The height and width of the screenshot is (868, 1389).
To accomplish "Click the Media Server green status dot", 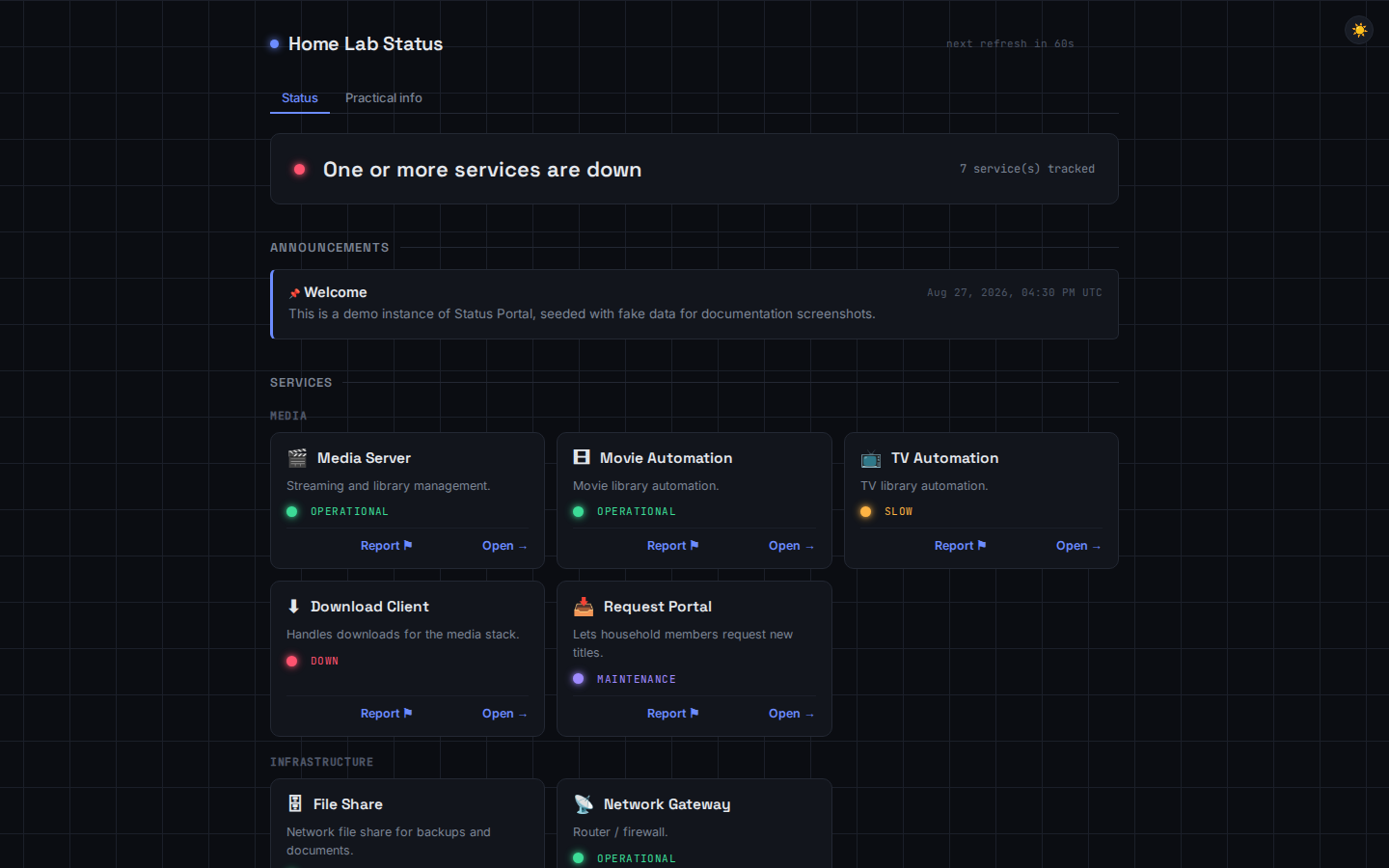I will click(292, 511).
